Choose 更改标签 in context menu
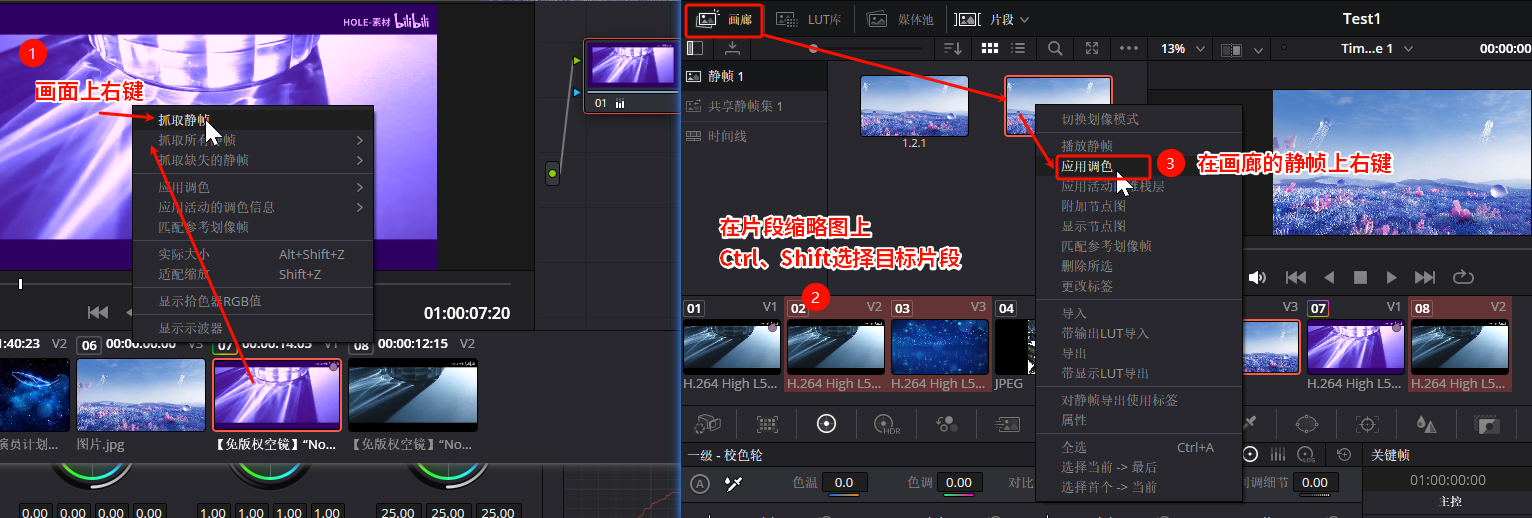The image size is (1532, 518). point(1087,286)
